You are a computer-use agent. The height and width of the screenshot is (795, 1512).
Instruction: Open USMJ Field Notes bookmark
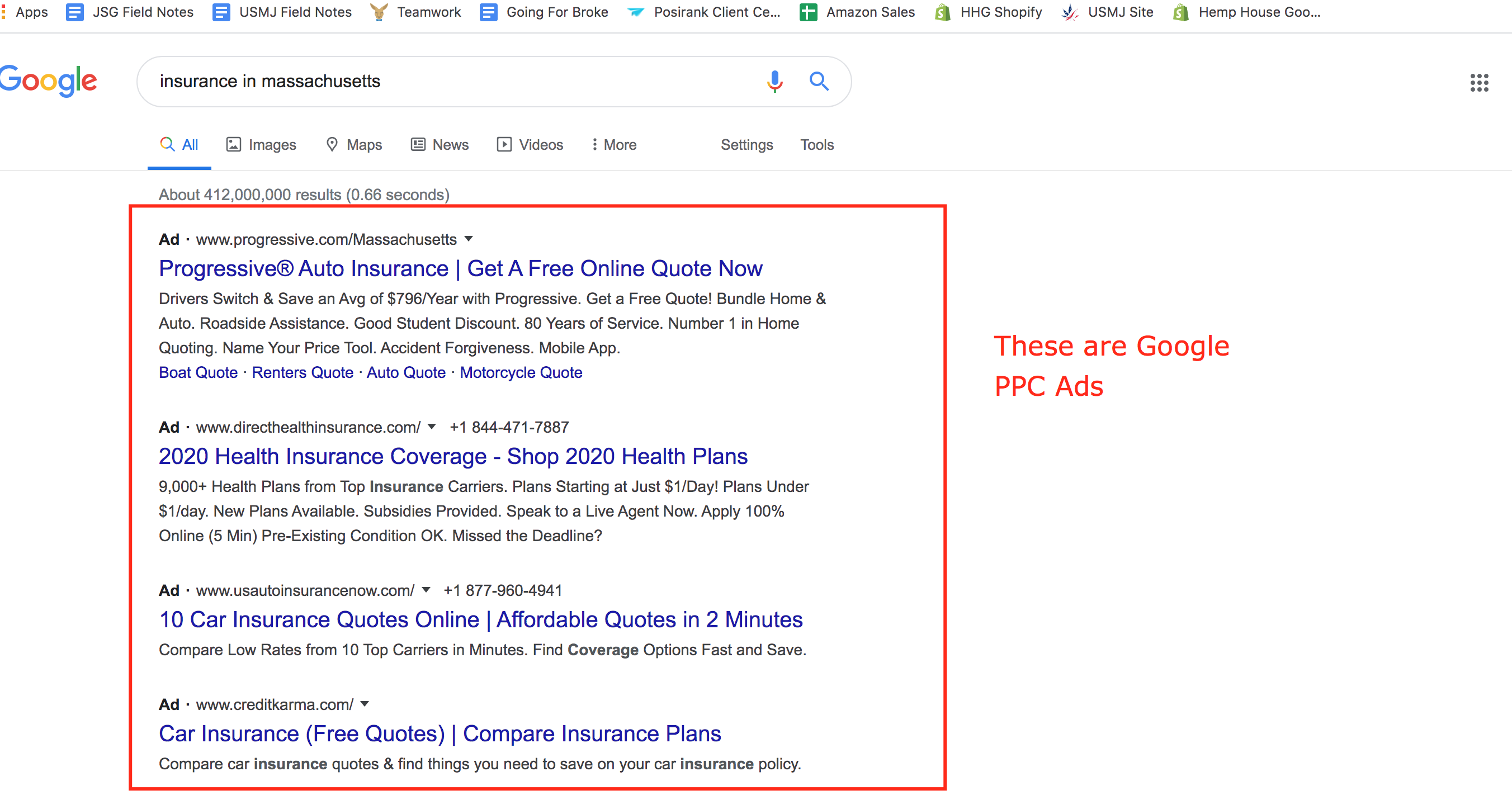pos(282,12)
